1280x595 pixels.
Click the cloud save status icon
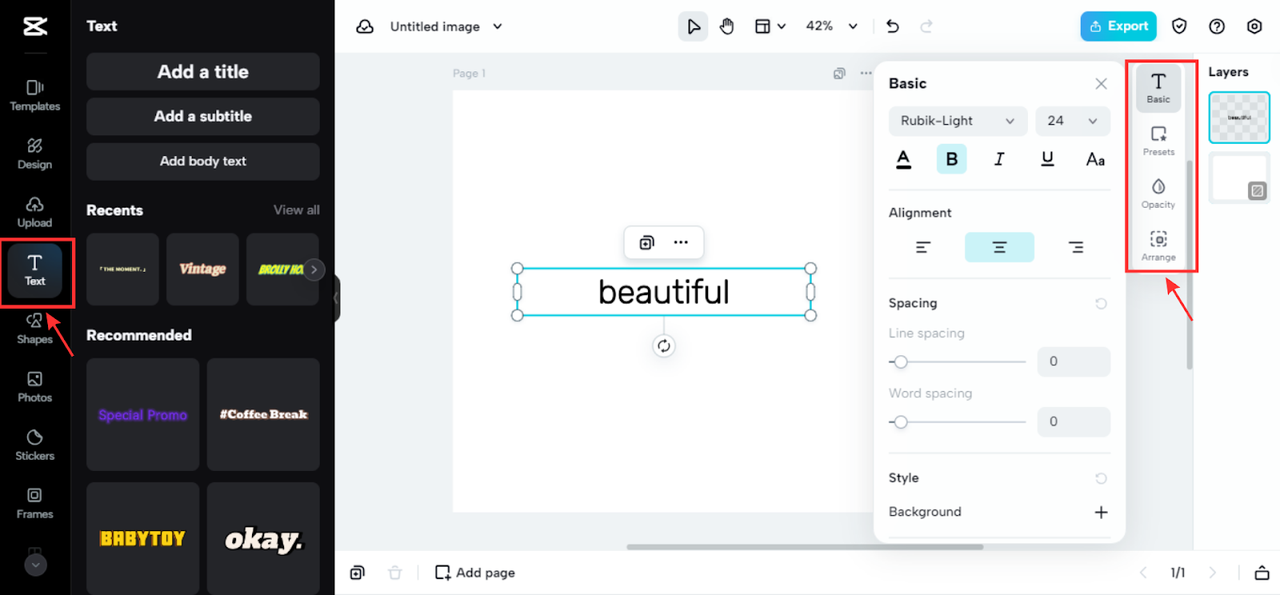click(x=365, y=27)
